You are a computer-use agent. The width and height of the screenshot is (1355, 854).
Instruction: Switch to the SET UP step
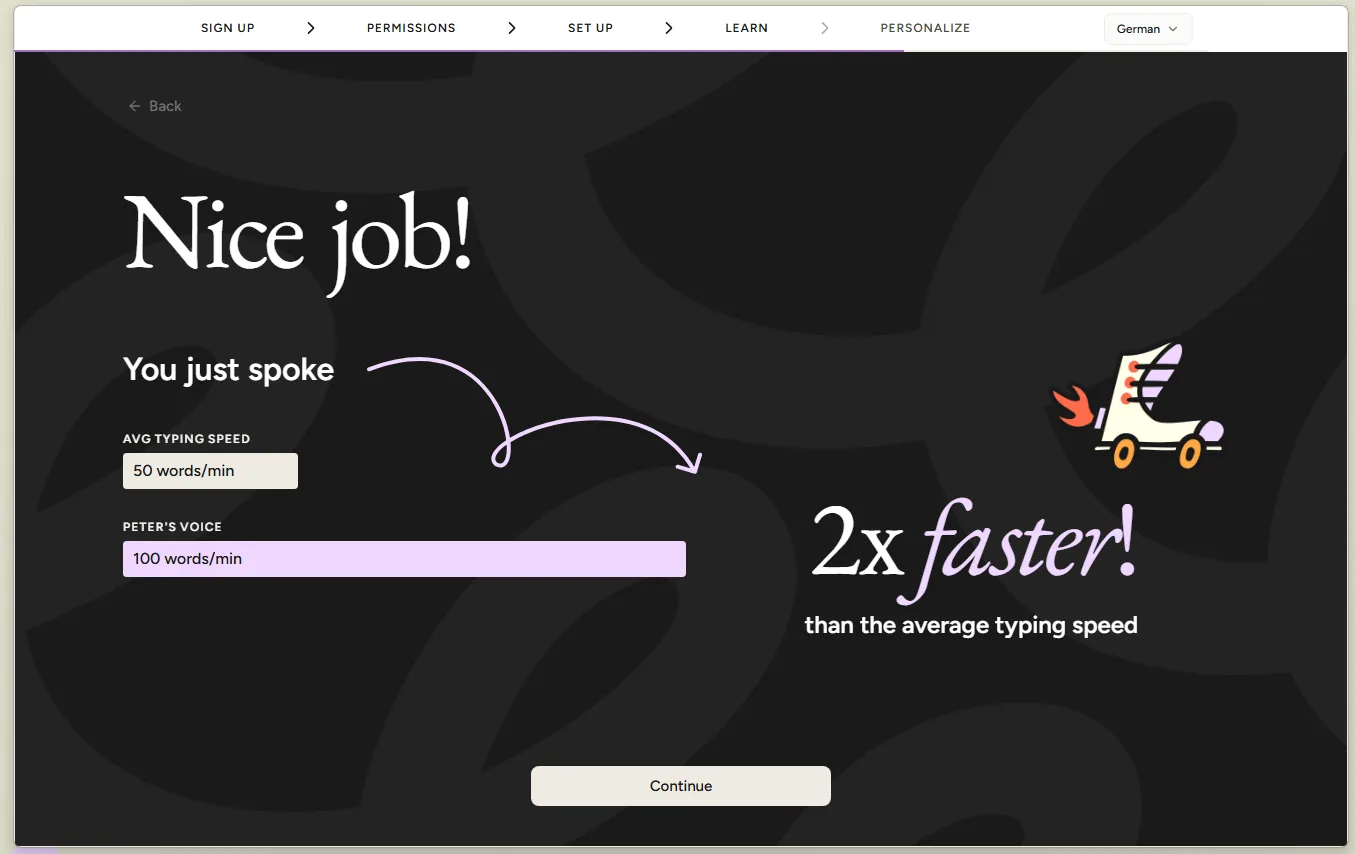(590, 28)
